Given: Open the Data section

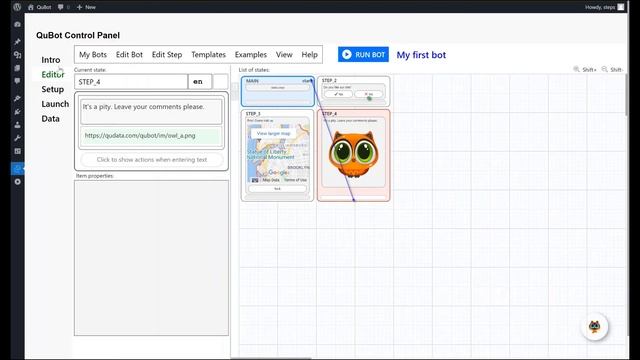Looking at the screenshot, I should click(50, 119).
